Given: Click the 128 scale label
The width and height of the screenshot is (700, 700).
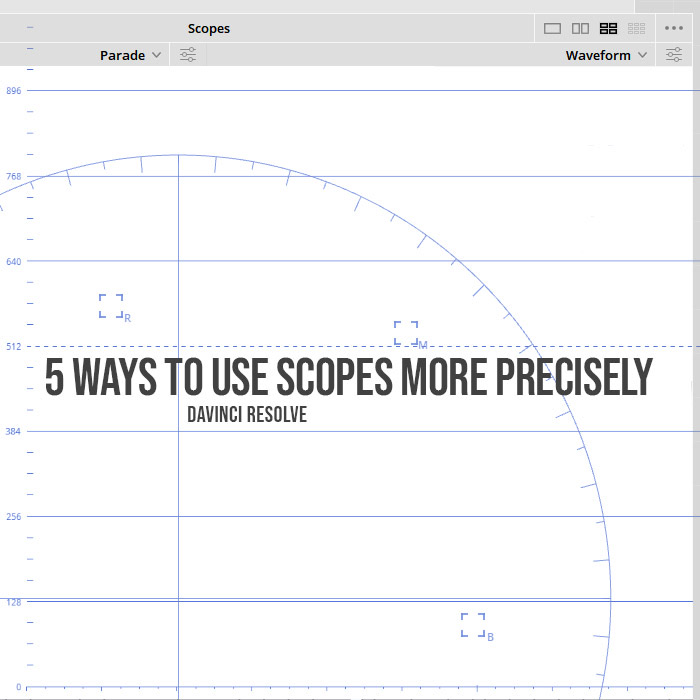Looking at the screenshot, I should 13,603.
